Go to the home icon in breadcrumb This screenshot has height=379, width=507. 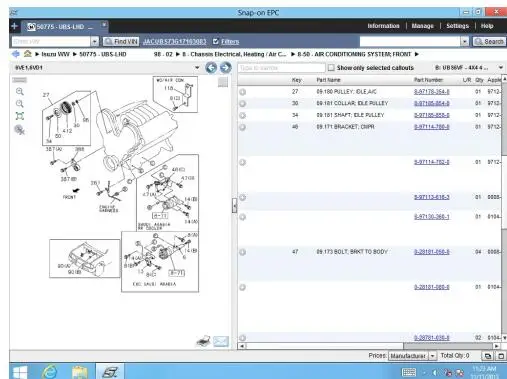(28, 54)
